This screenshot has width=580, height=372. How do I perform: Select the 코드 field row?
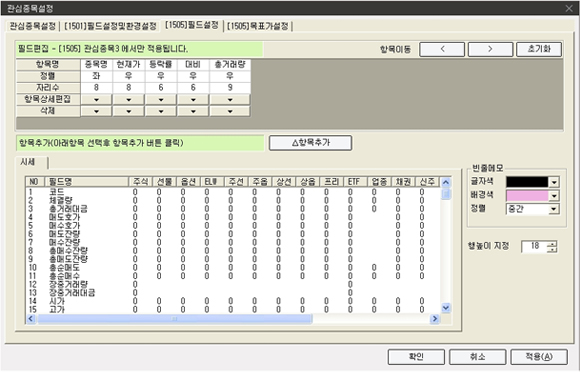tap(233, 192)
